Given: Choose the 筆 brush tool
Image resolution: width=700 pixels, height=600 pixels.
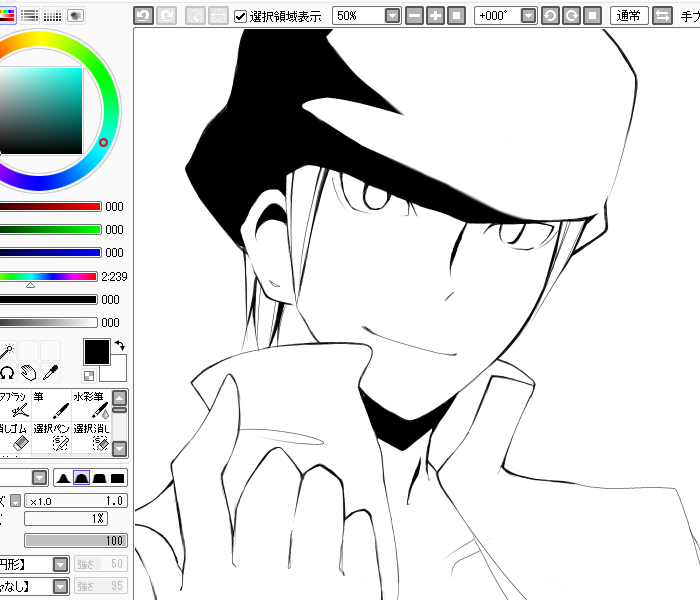Looking at the screenshot, I should (51, 405).
